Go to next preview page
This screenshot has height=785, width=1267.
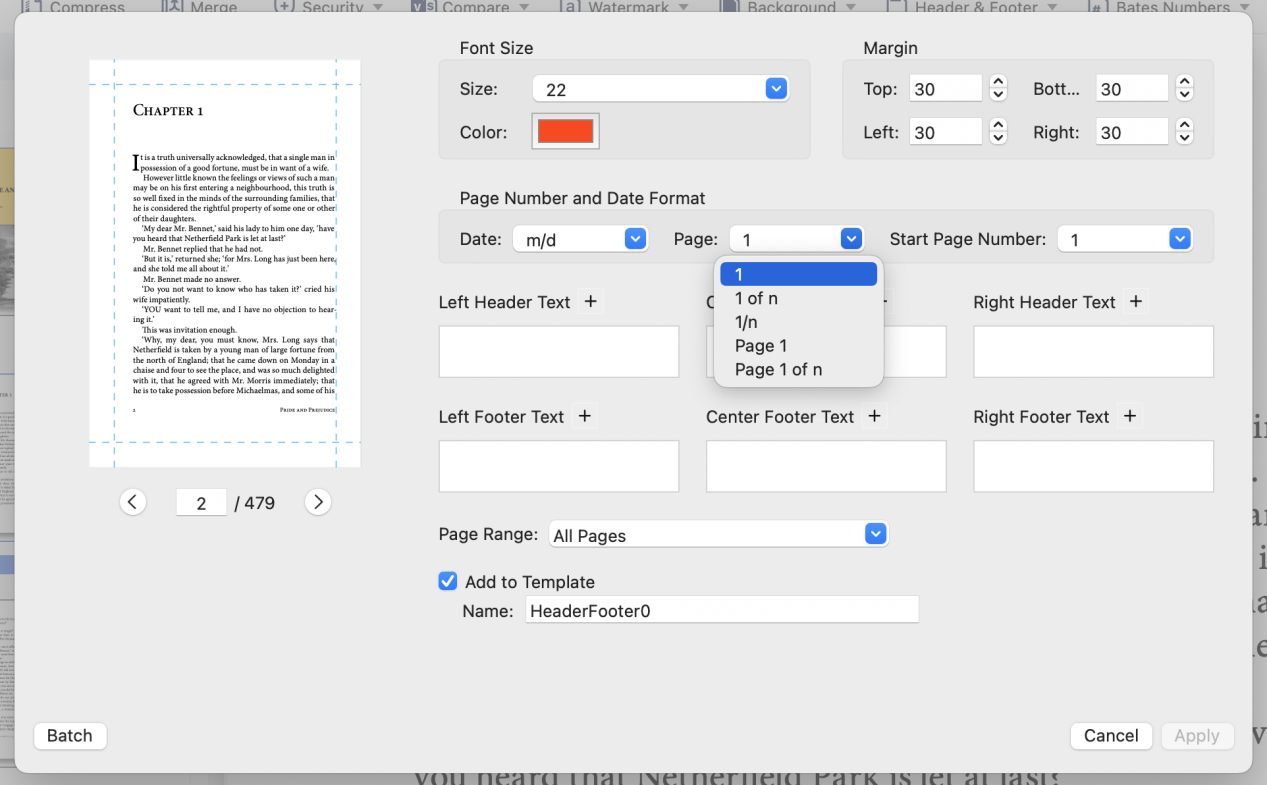(x=318, y=502)
